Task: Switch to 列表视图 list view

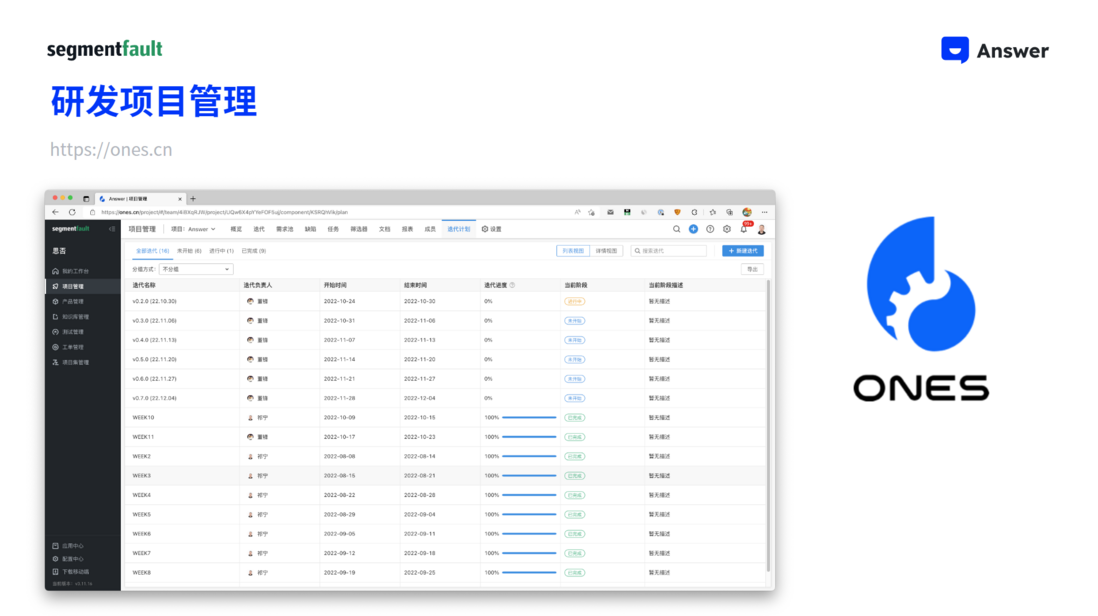Action: click(x=574, y=251)
